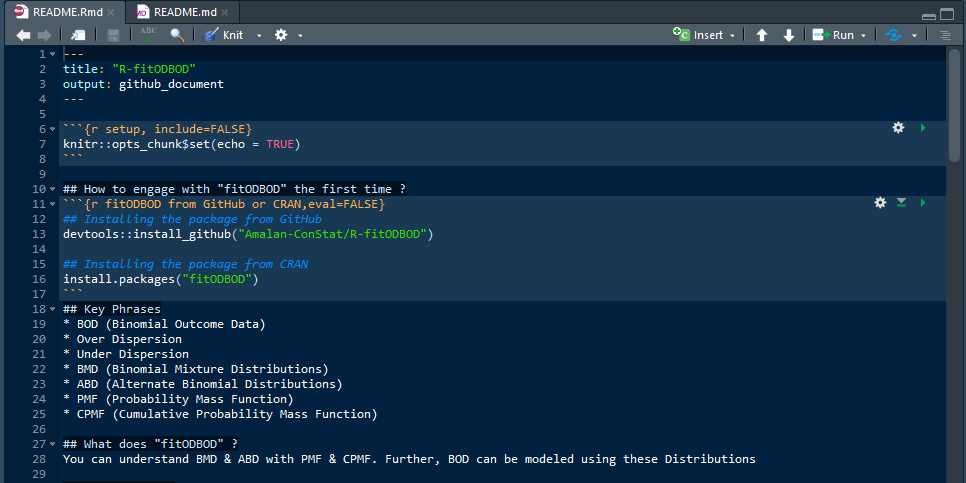Go to previous chunk up arrow

click(761, 35)
